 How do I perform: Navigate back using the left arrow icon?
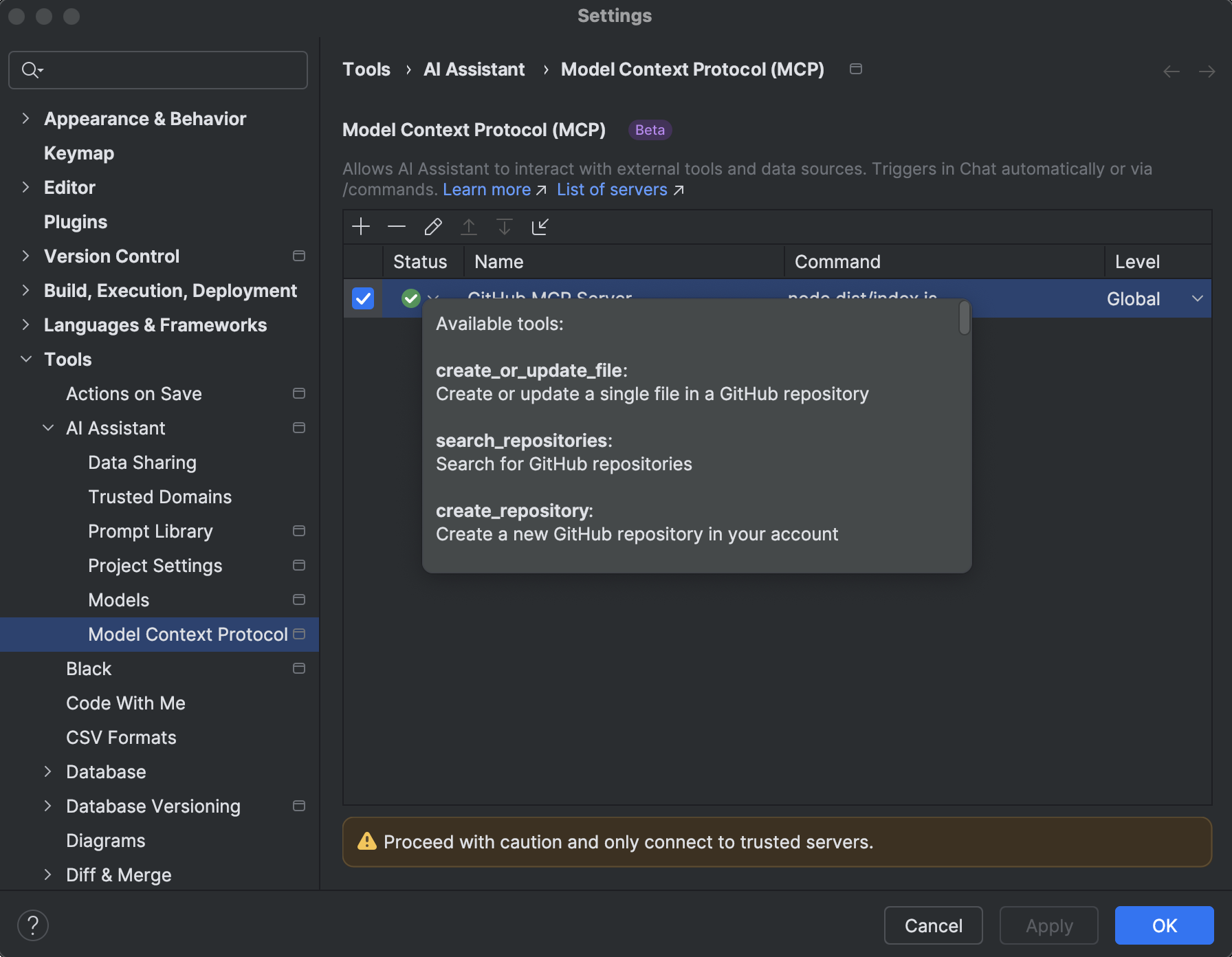point(1171,71)
